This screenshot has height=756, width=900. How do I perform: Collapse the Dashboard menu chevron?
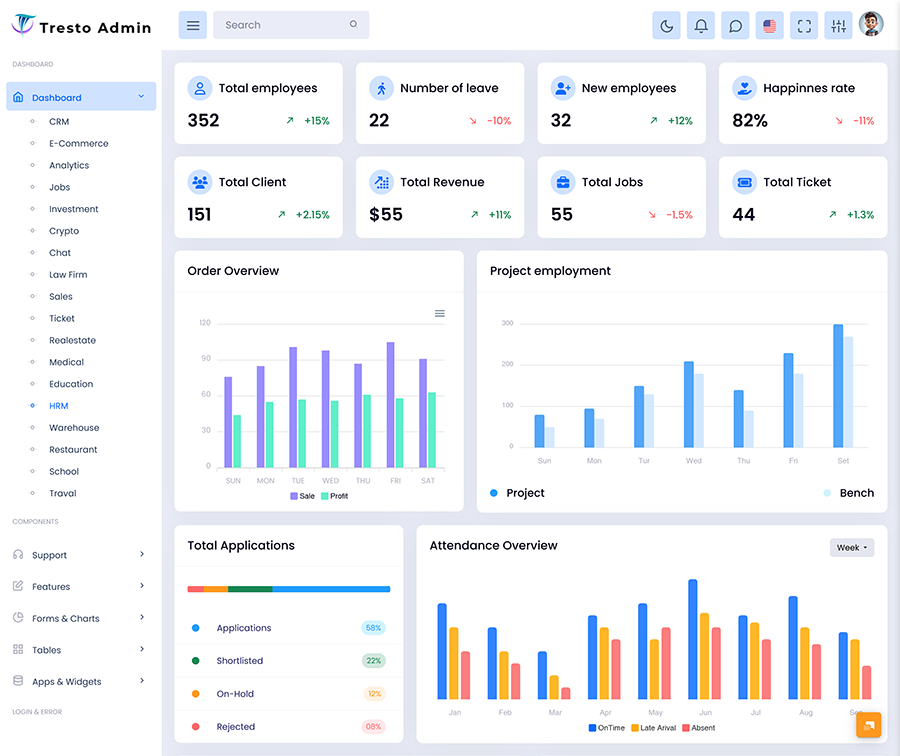point(141,96)
